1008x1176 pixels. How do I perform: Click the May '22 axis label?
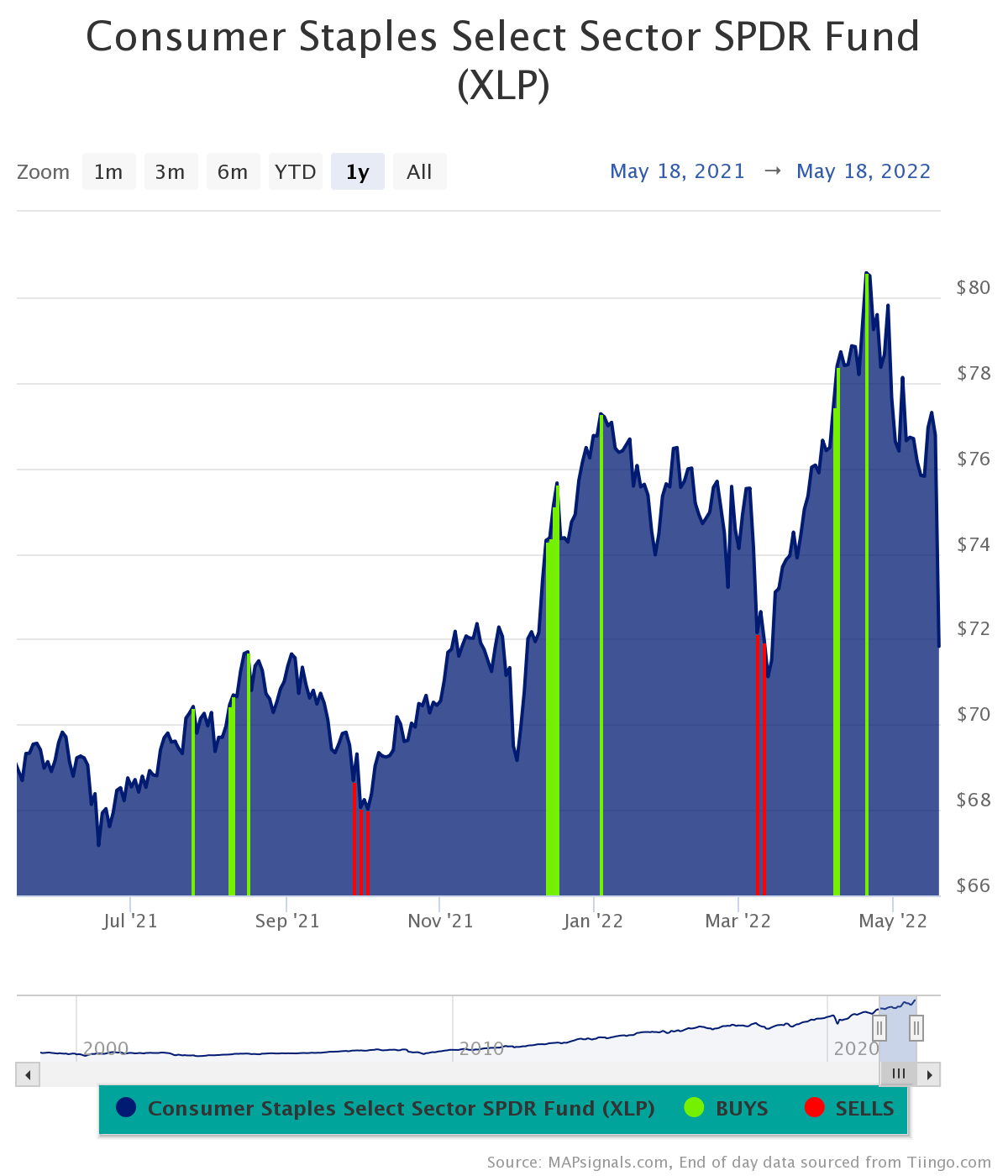893,921
